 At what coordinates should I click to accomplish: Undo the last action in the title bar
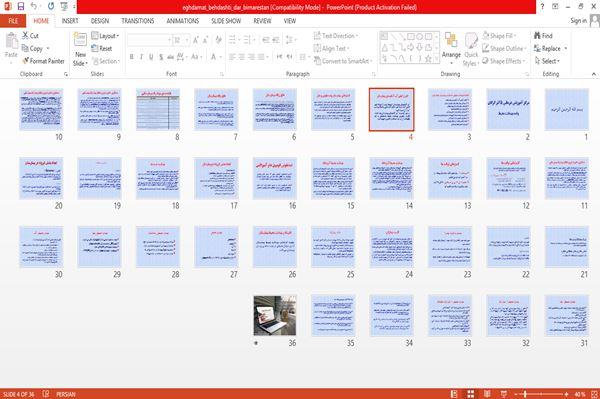click(x=34, y=7)
